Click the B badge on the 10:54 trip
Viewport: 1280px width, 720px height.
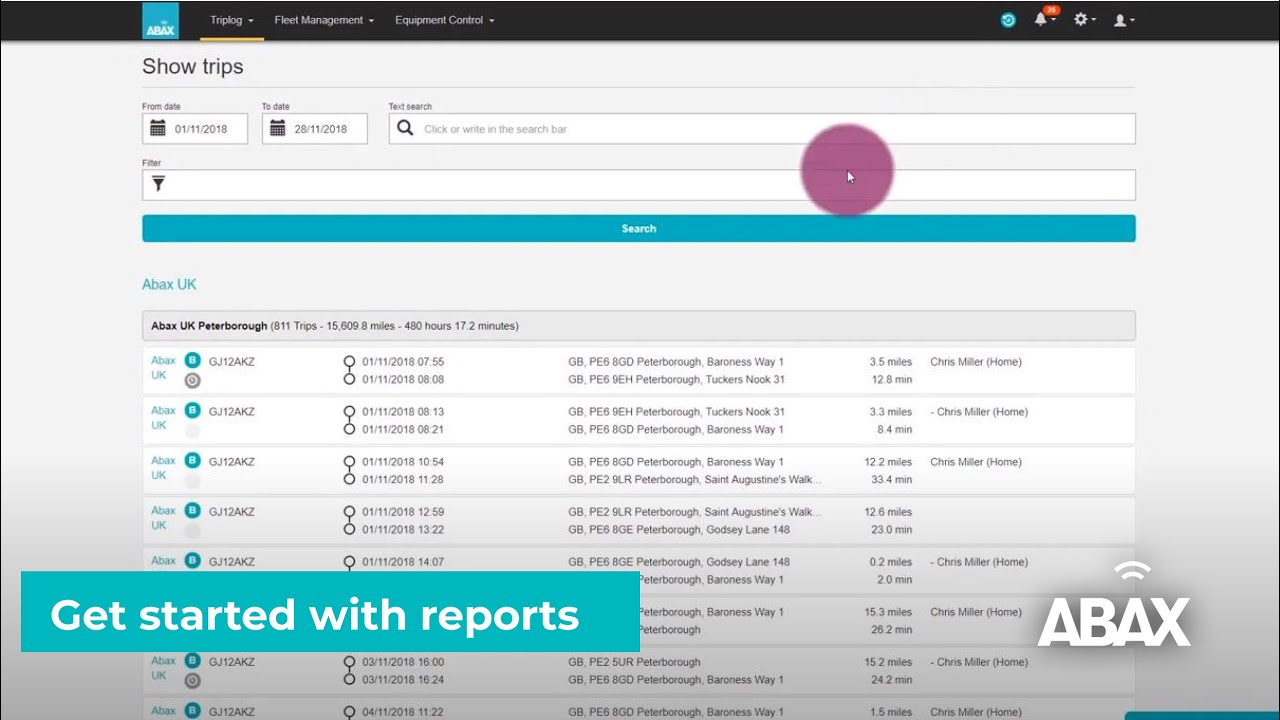[193, 461]
